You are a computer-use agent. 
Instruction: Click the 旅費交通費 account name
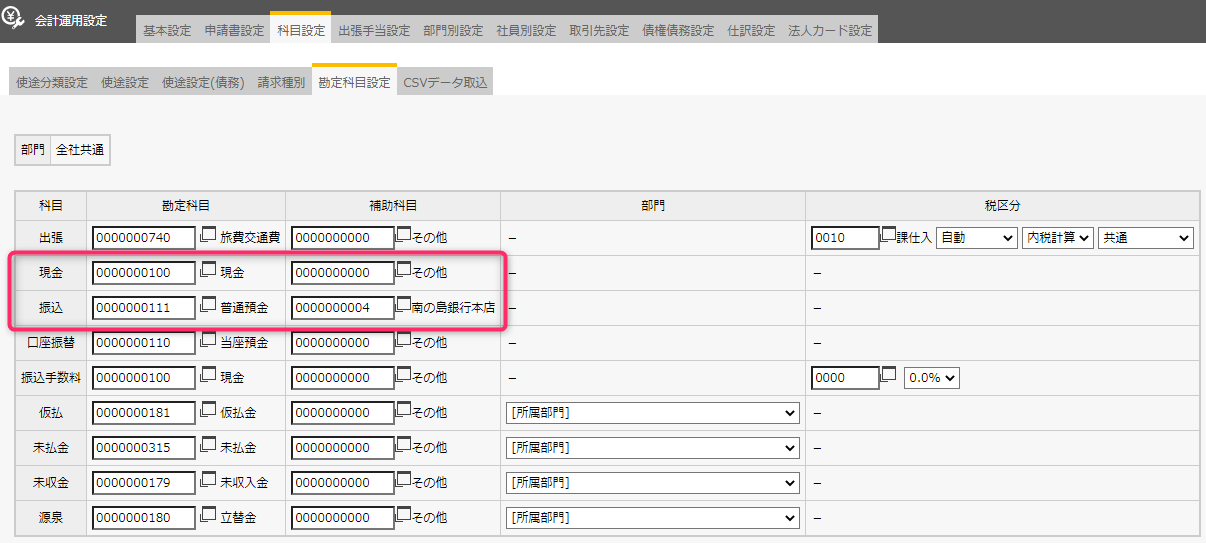click(x=250, y=238)
